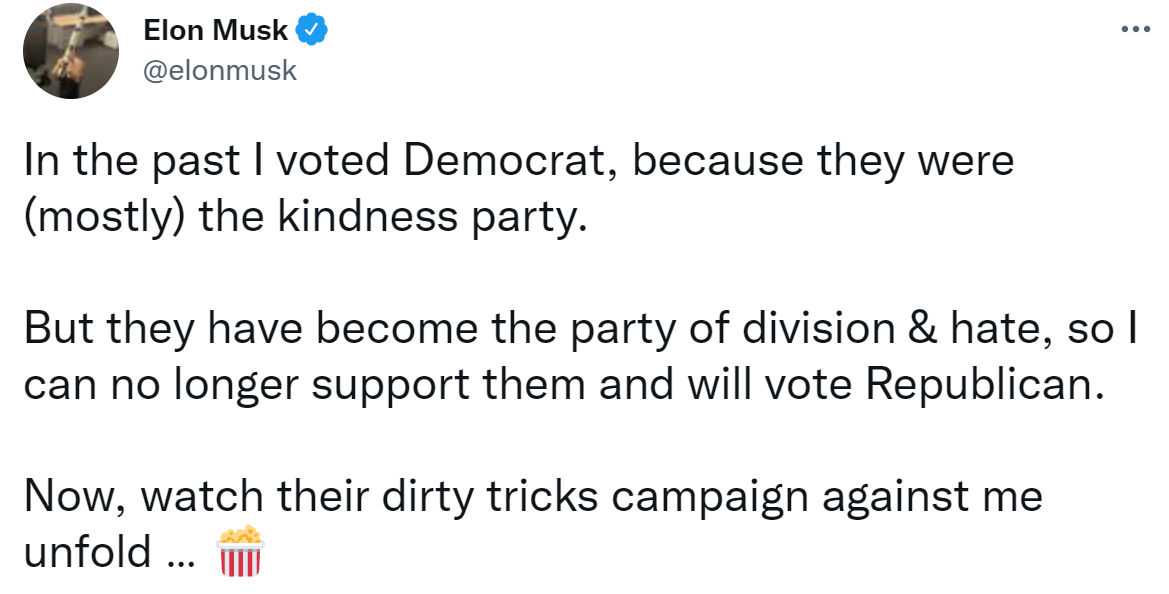Viewport: 1169px width, 594px height.
Task: Click the phrase "kindness party"
Action: 428,218
